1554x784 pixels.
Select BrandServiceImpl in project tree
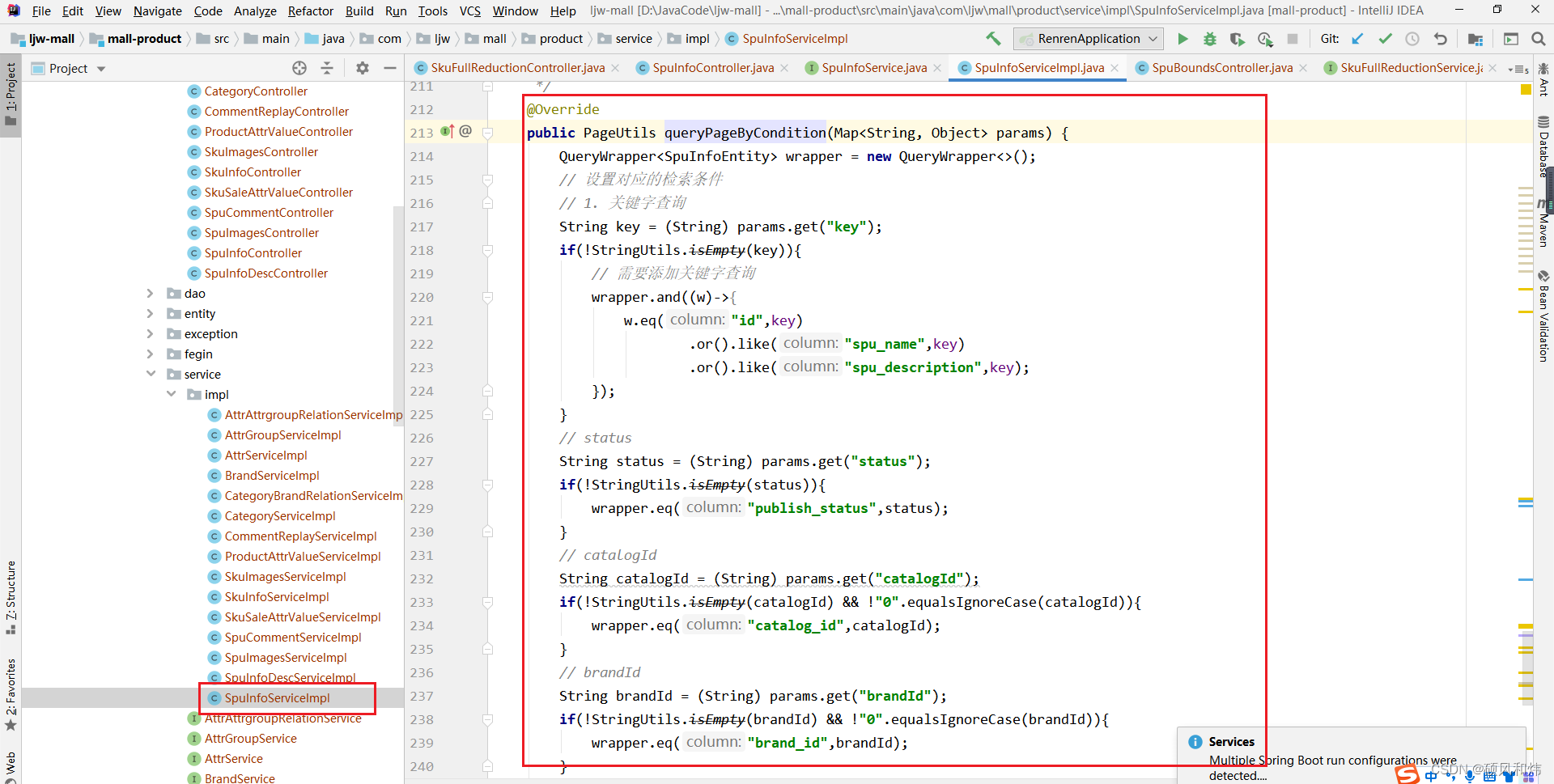272,476
